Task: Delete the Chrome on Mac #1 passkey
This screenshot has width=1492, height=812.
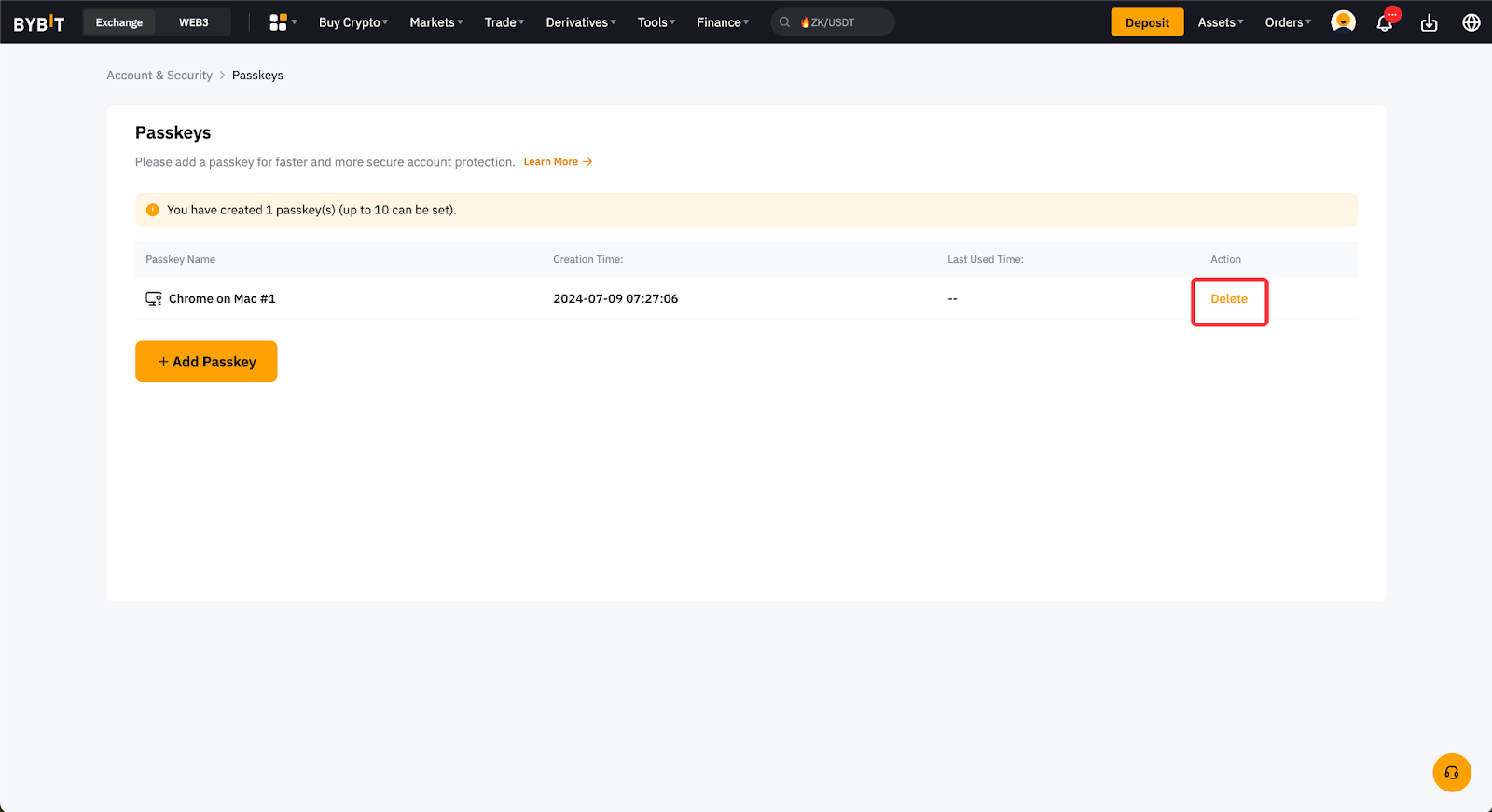Action: coord(1229,299)
